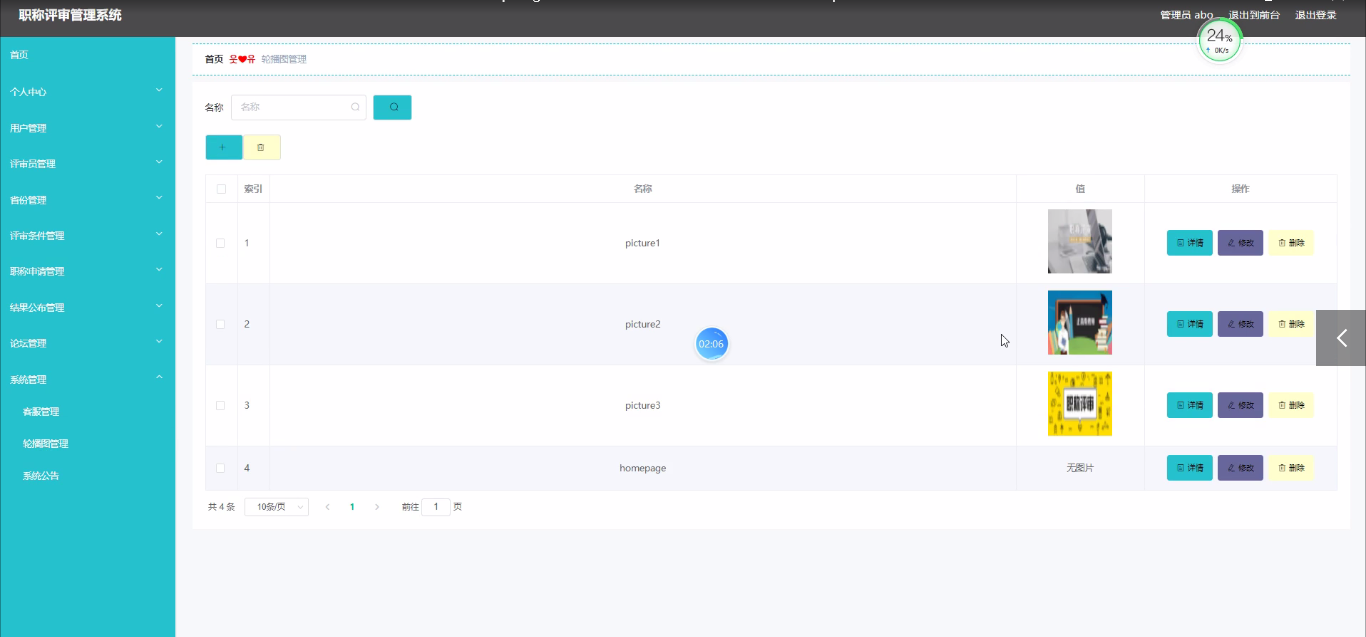Viewport: 1366px width, 637px height.
Task: Expand 论坛管理 sidebar menu
Action: 87,344
